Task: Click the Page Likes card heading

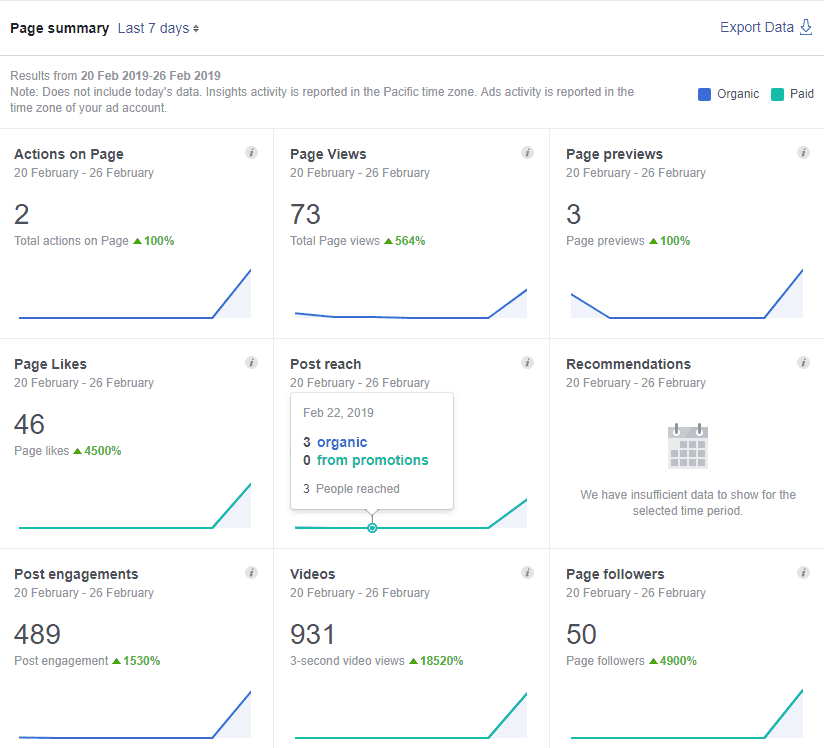Action: [50, 364]
